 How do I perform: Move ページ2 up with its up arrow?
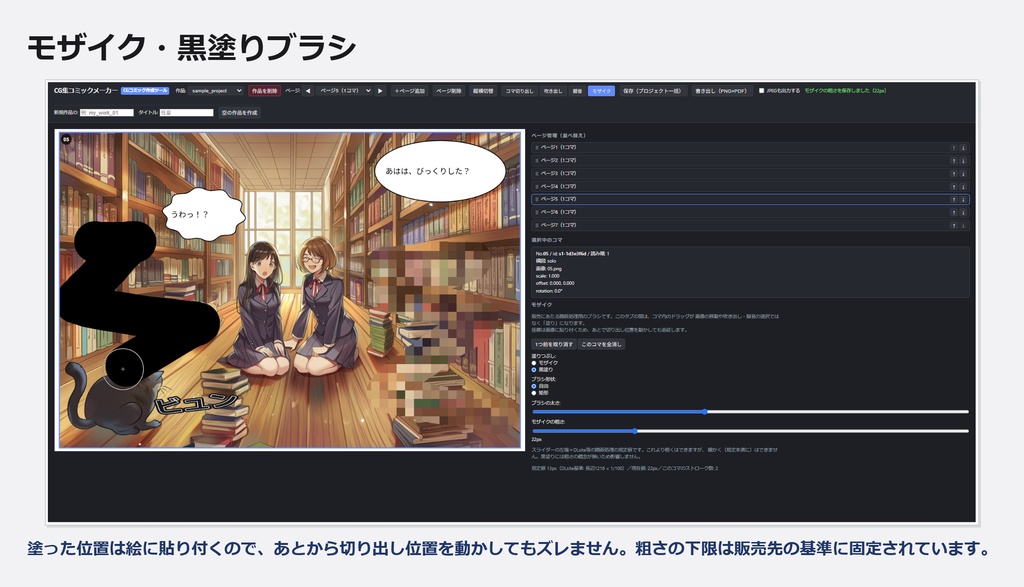pos(953,161)
